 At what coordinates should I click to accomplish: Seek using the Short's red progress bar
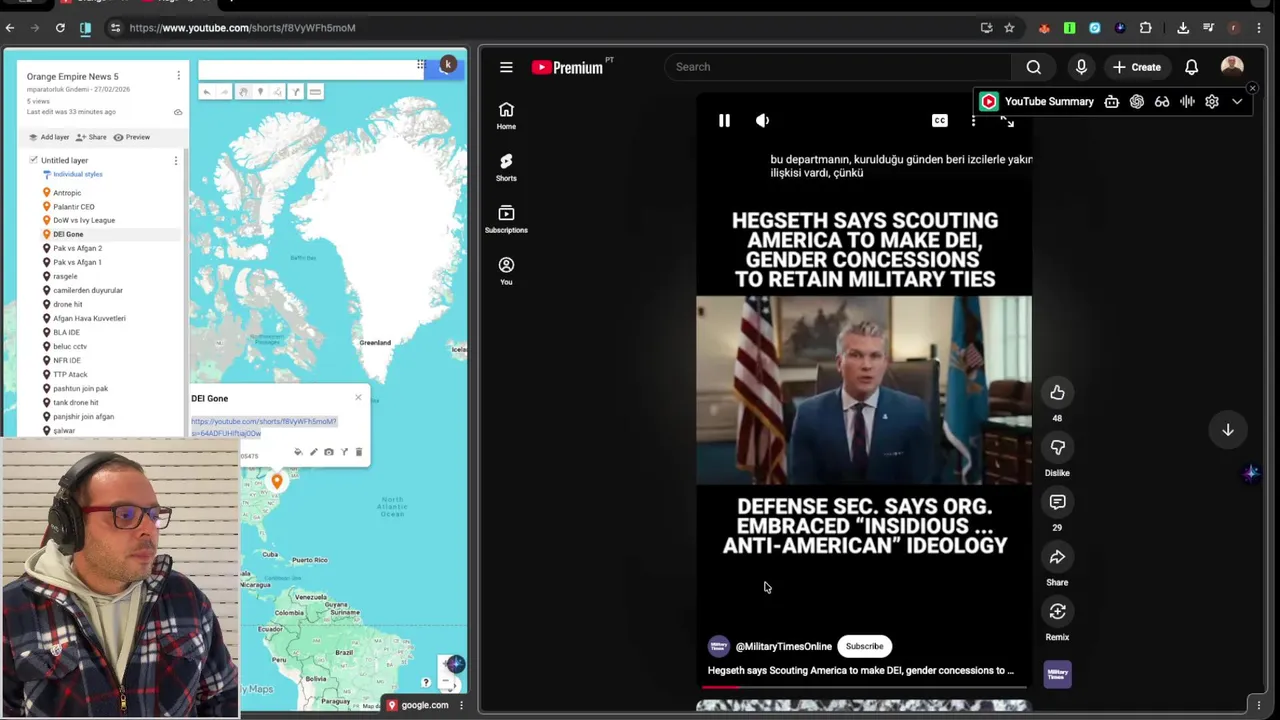click(864, 687)
